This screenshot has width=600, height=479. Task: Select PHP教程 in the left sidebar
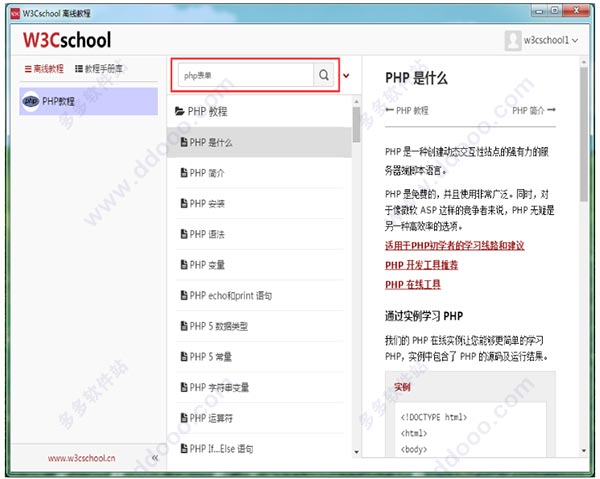pos(88,101)
